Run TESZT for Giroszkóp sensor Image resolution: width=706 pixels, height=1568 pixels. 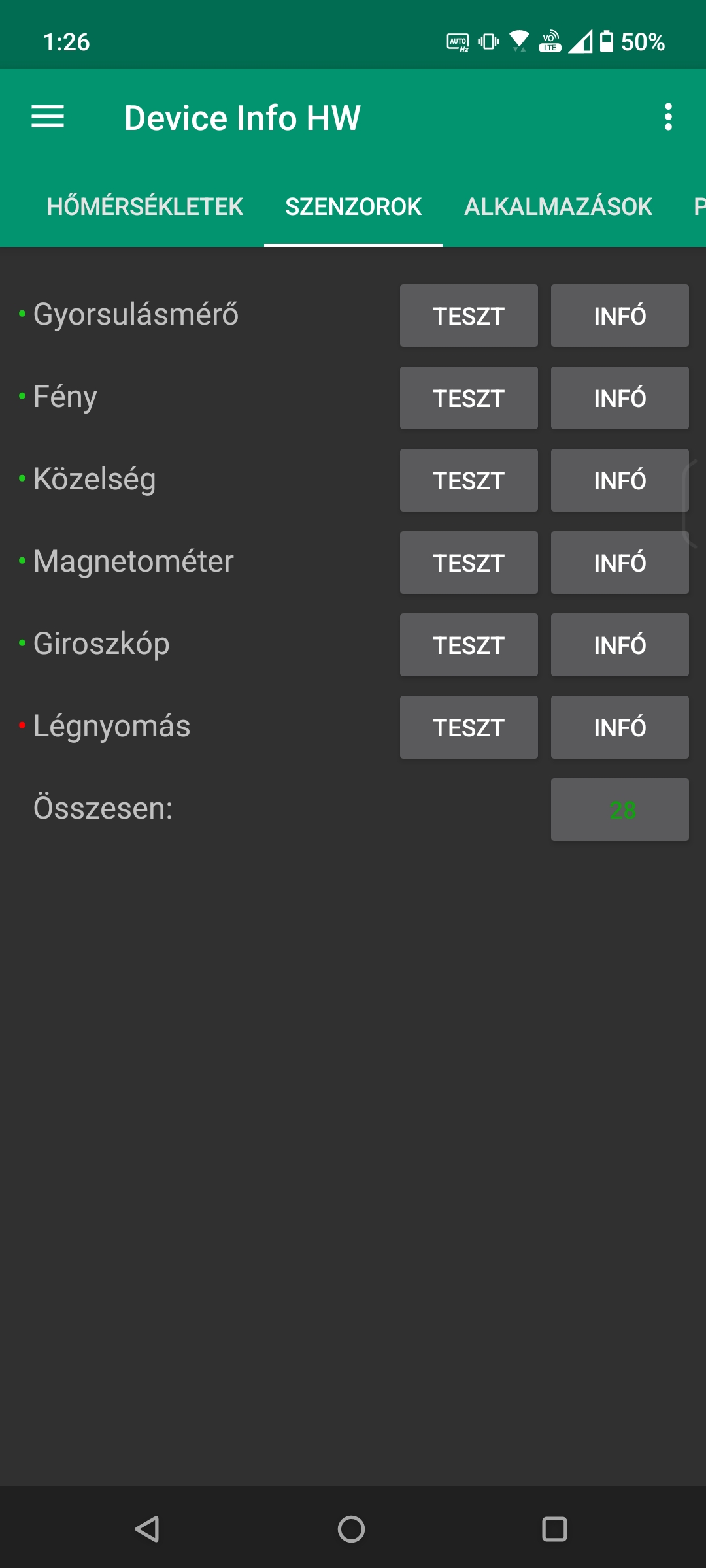[469, 645]
